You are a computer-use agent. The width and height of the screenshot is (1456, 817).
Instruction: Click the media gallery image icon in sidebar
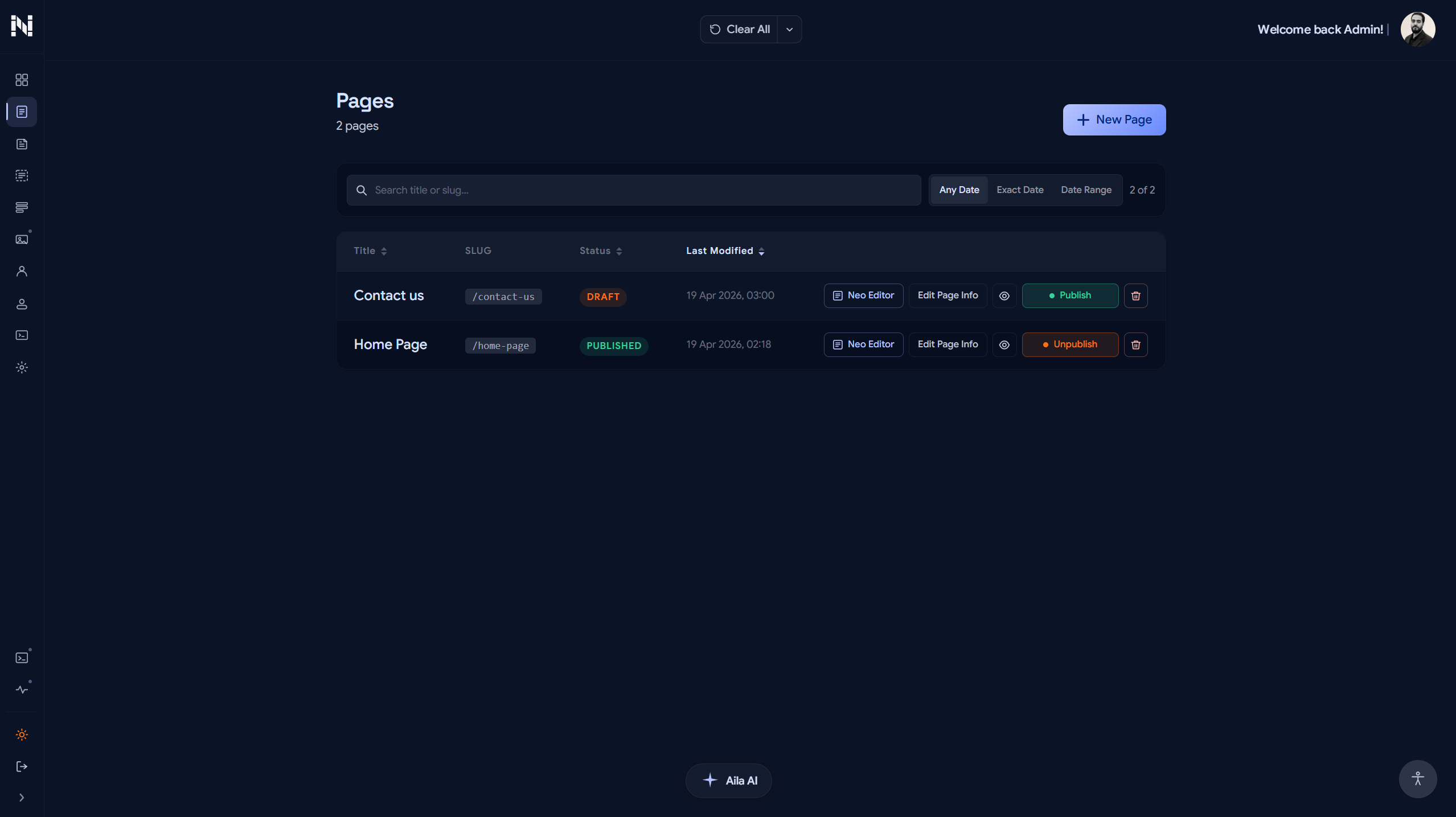coord(22,239)
